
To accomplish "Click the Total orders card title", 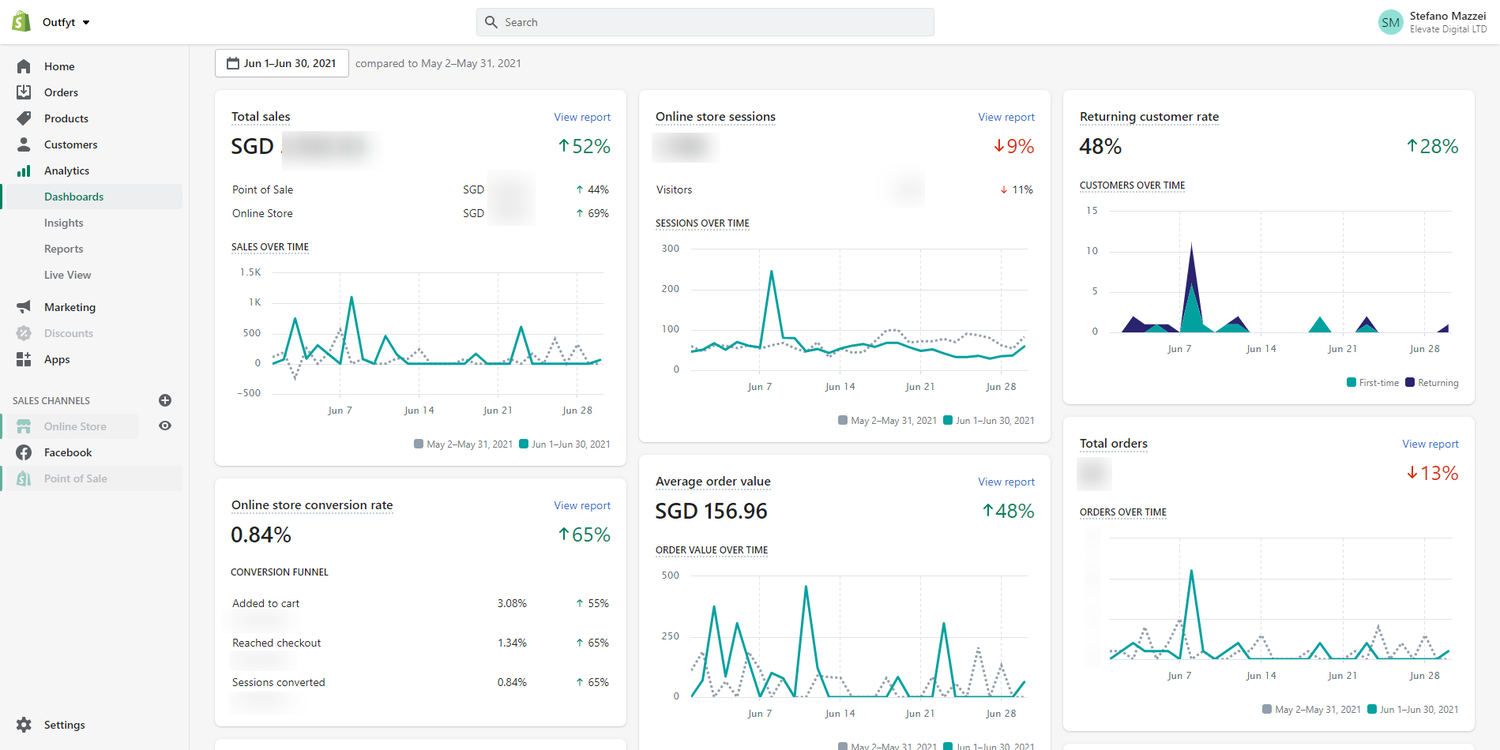I will pyautogui.click(x=1114, y=444).
